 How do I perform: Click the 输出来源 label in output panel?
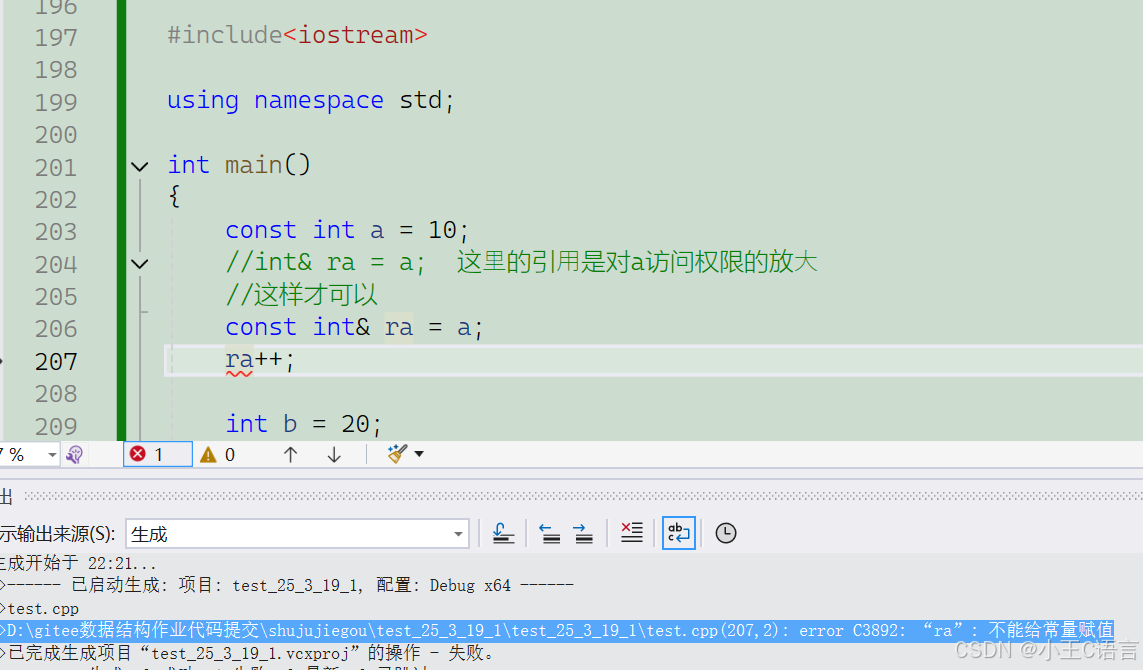(x=57, y=534)
